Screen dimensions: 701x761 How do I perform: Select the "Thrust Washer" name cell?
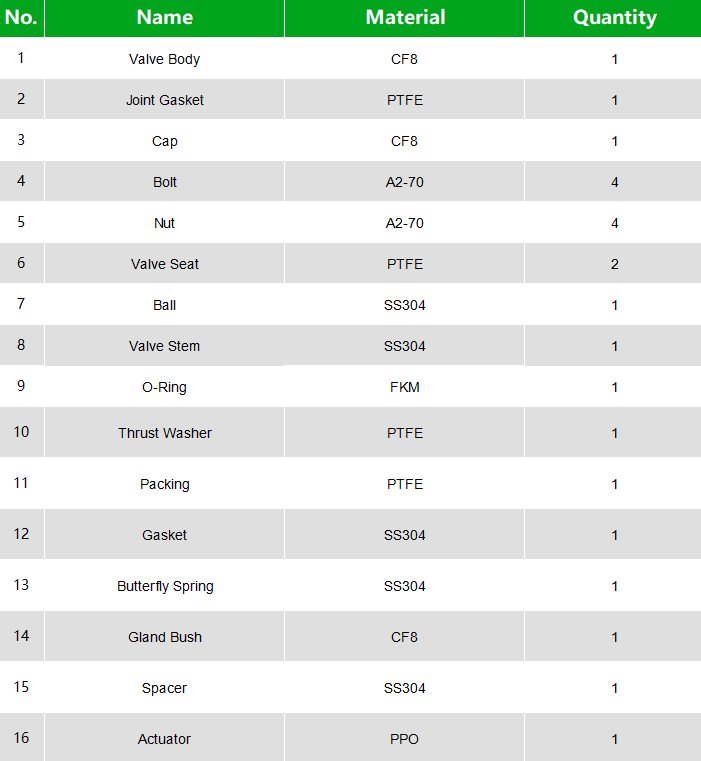click(164, 433)
